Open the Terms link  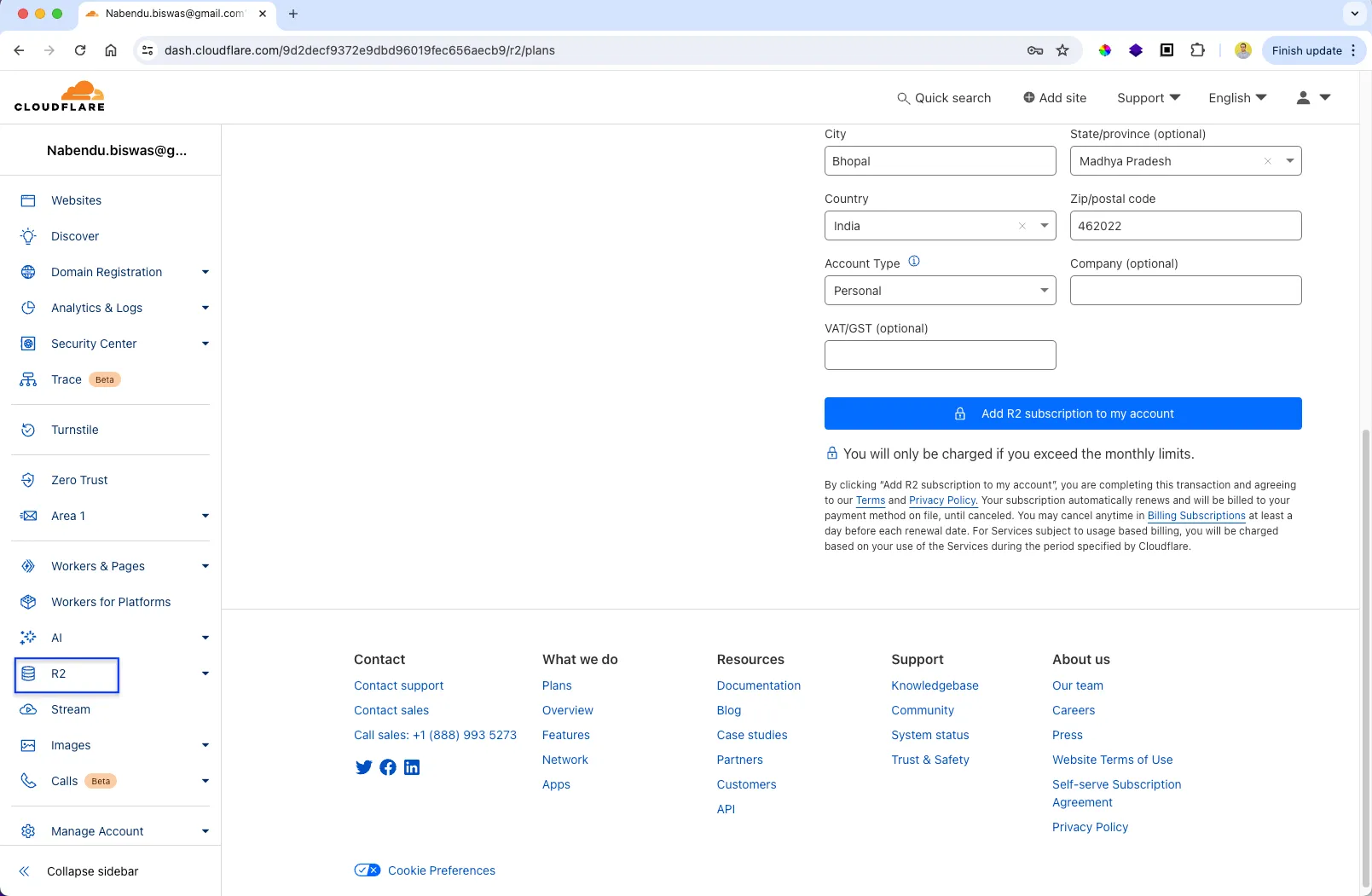(871, 500)
